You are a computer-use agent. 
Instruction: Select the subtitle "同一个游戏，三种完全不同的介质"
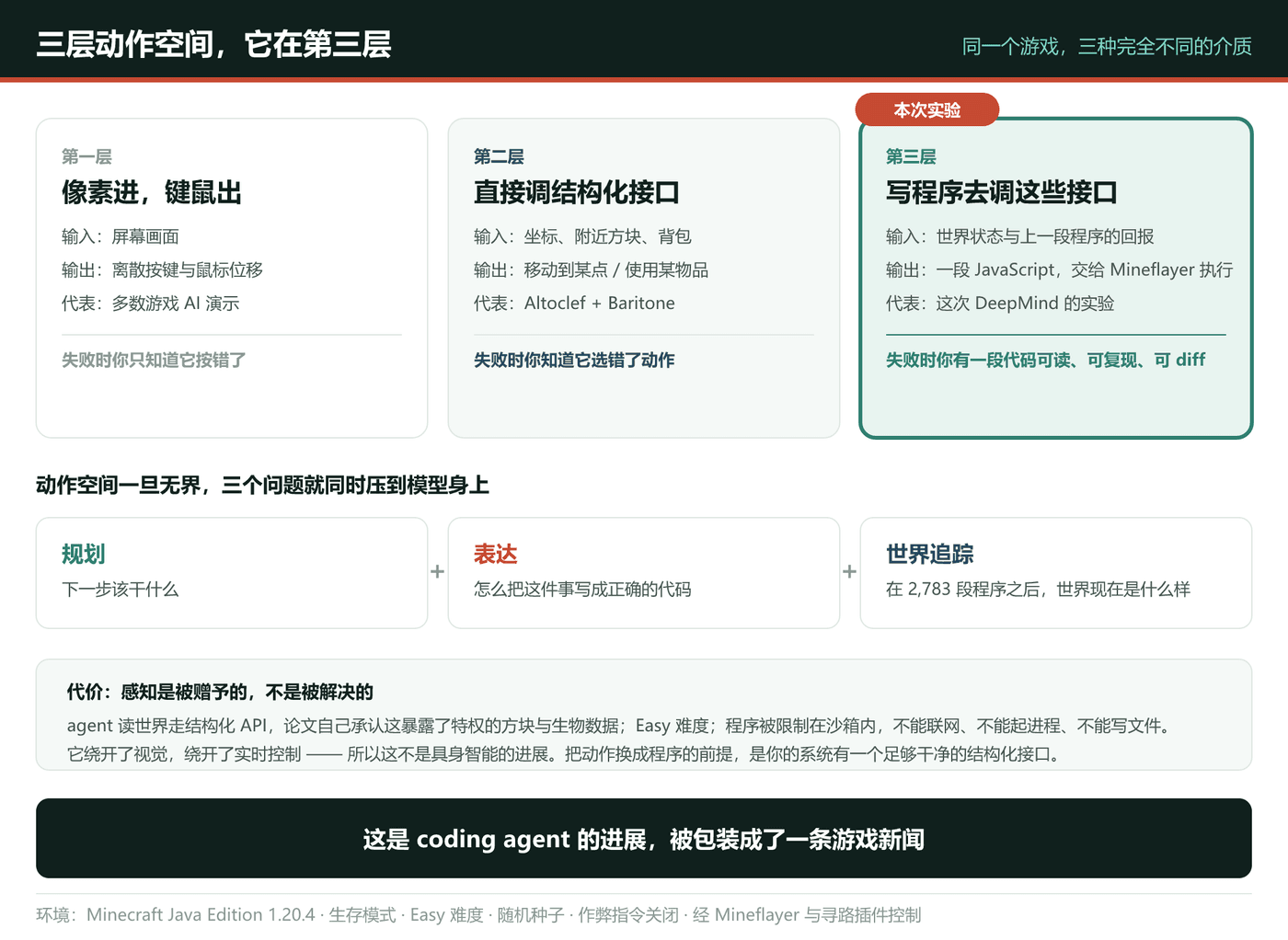[1107, 46]
